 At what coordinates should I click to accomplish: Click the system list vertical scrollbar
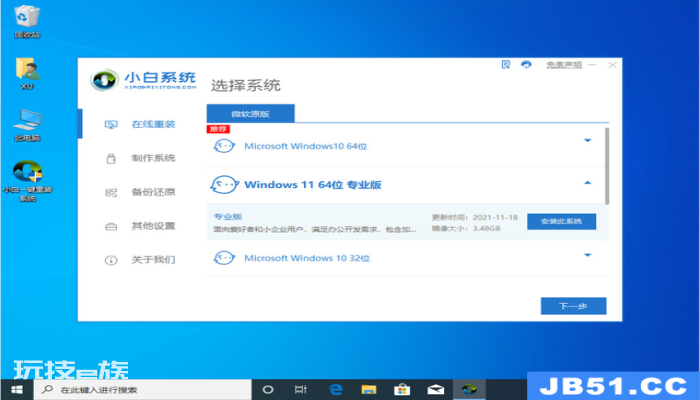(x=606, y=166)
